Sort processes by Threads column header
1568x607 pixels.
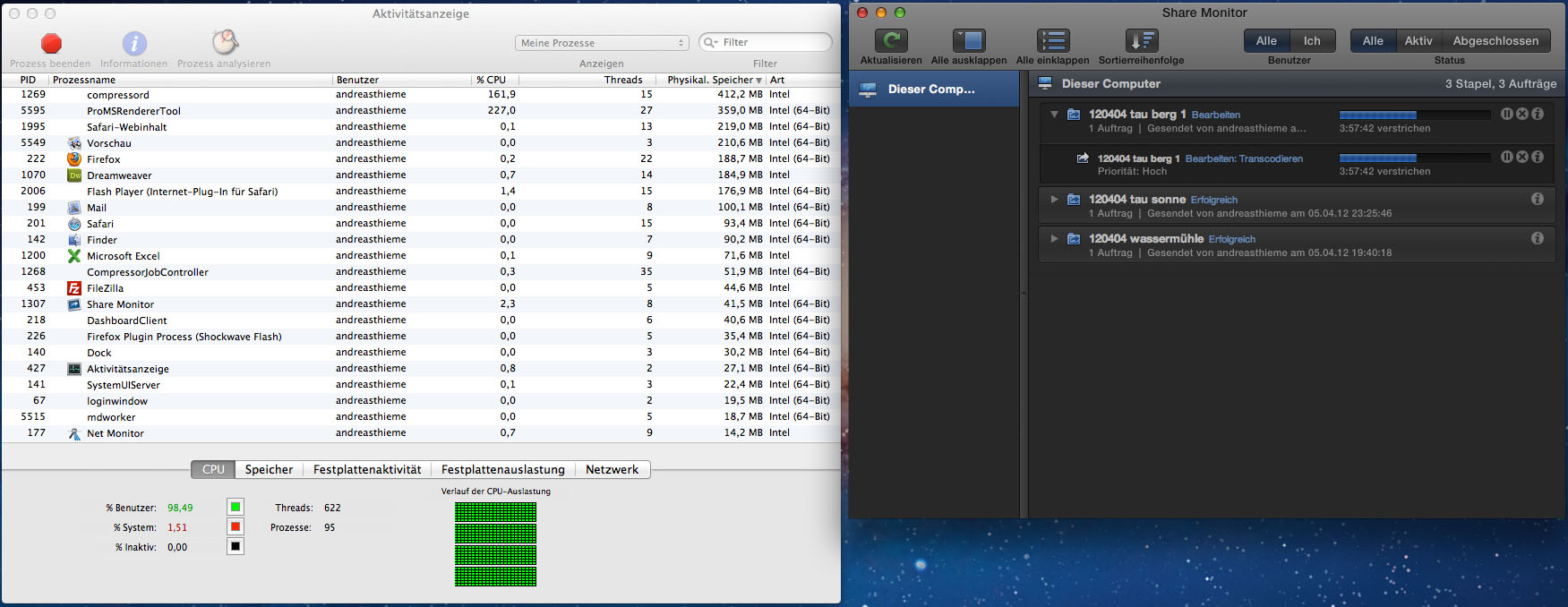pyautogui.click(x=587, y=80)
